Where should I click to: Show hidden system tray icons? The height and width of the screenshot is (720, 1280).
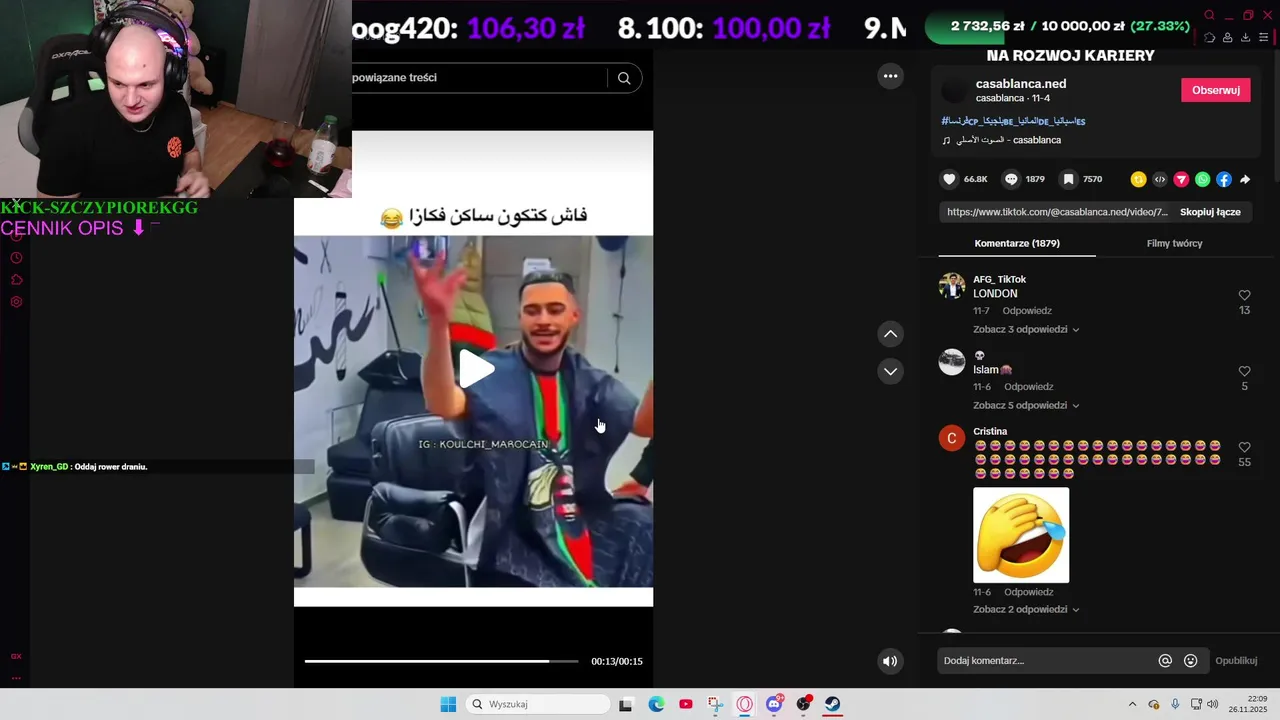pos(1132,704)
